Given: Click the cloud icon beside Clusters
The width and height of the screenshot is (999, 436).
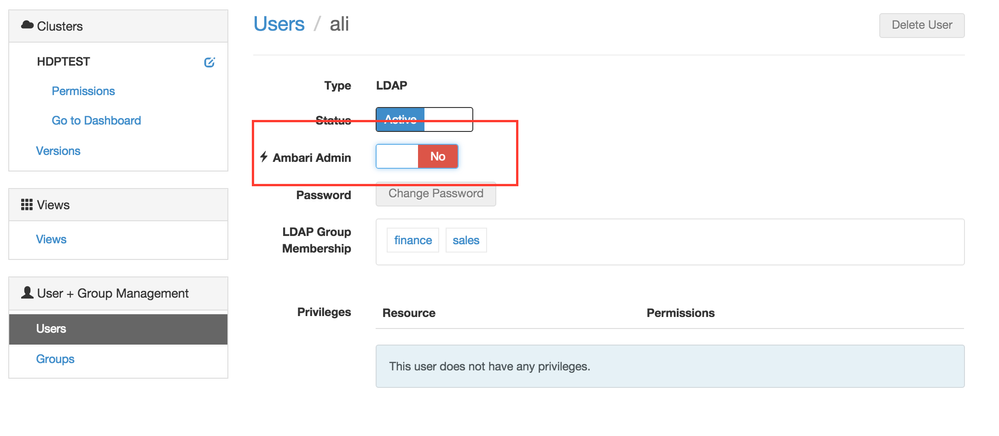Looking at the screenshot, I should tap(27, 25).
